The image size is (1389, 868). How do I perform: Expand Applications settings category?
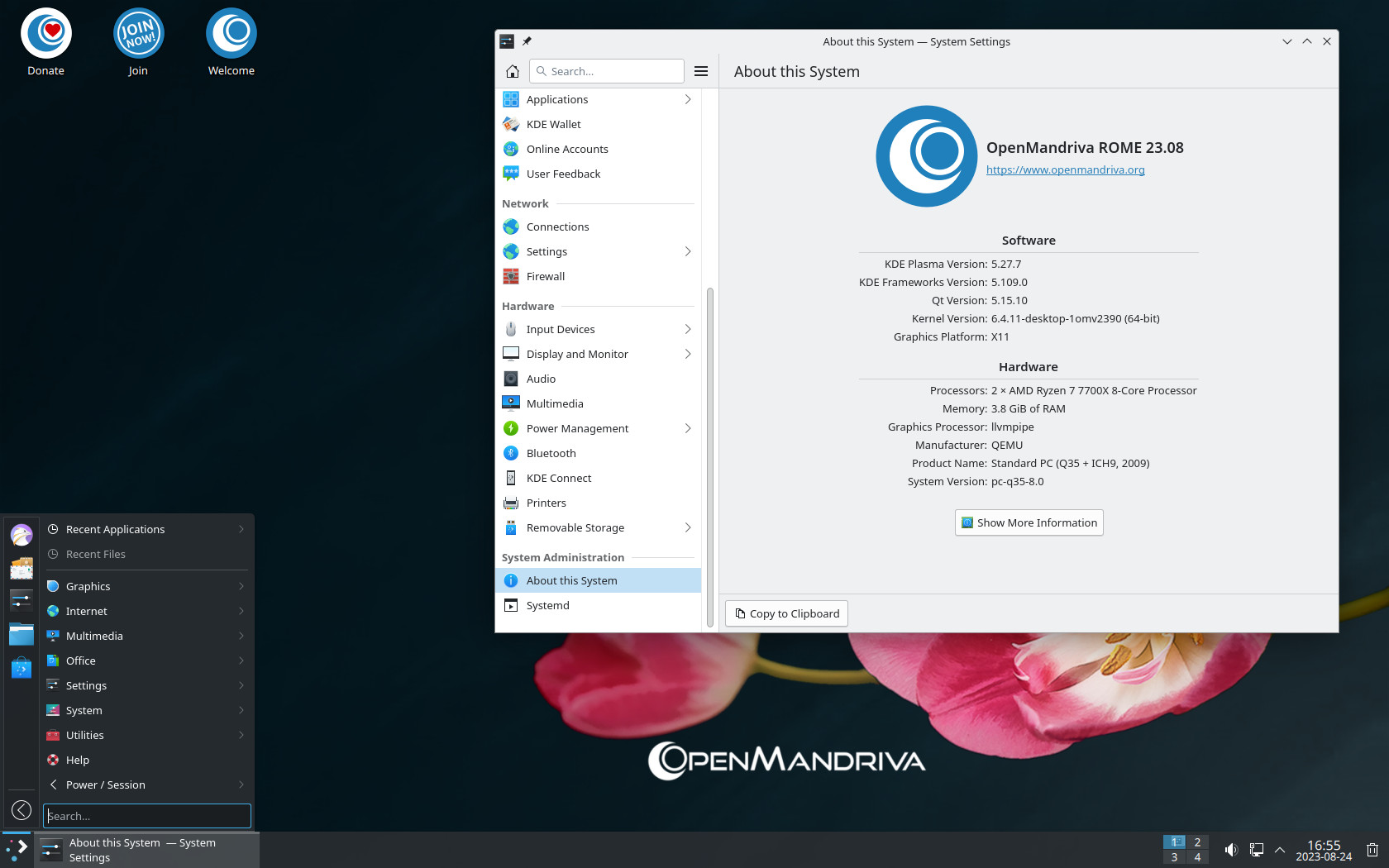click(x=598, y=99)
